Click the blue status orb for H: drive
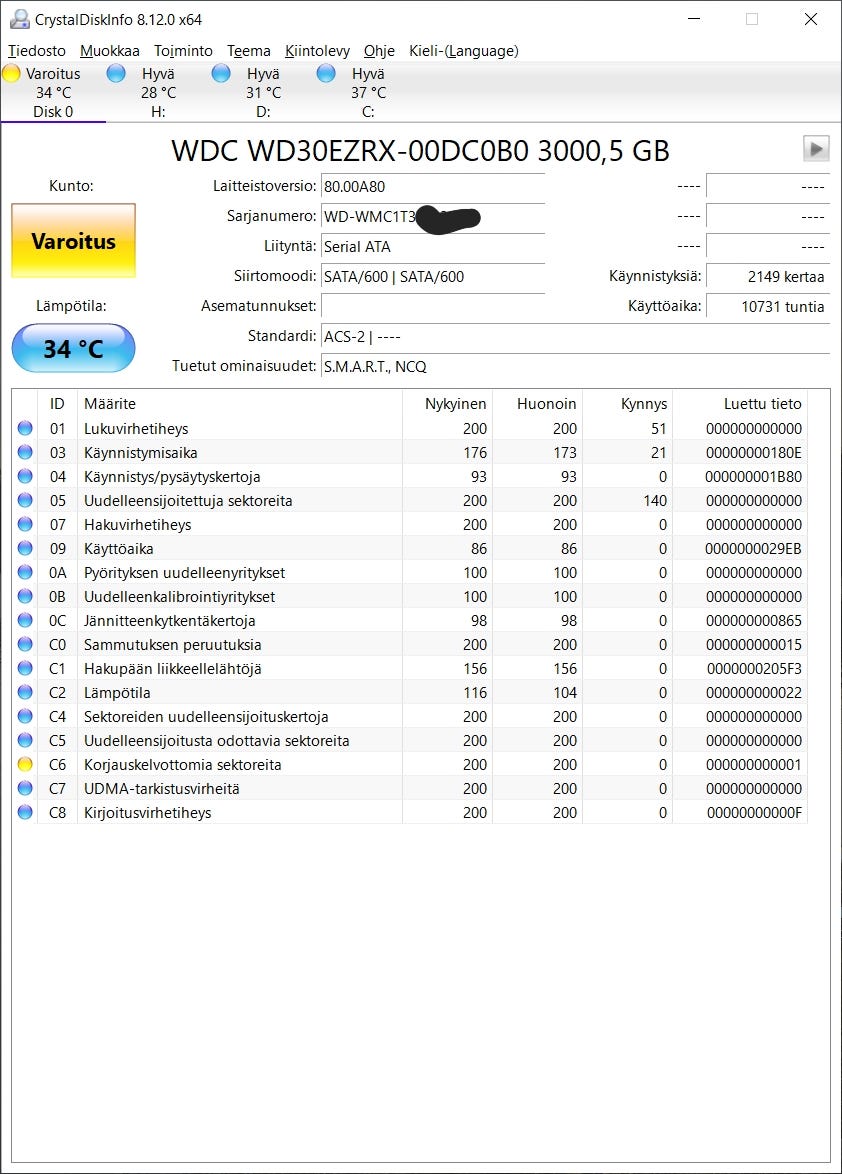Image resolution: width=842 pixels, height=1174 pixels. coord(116,73)
